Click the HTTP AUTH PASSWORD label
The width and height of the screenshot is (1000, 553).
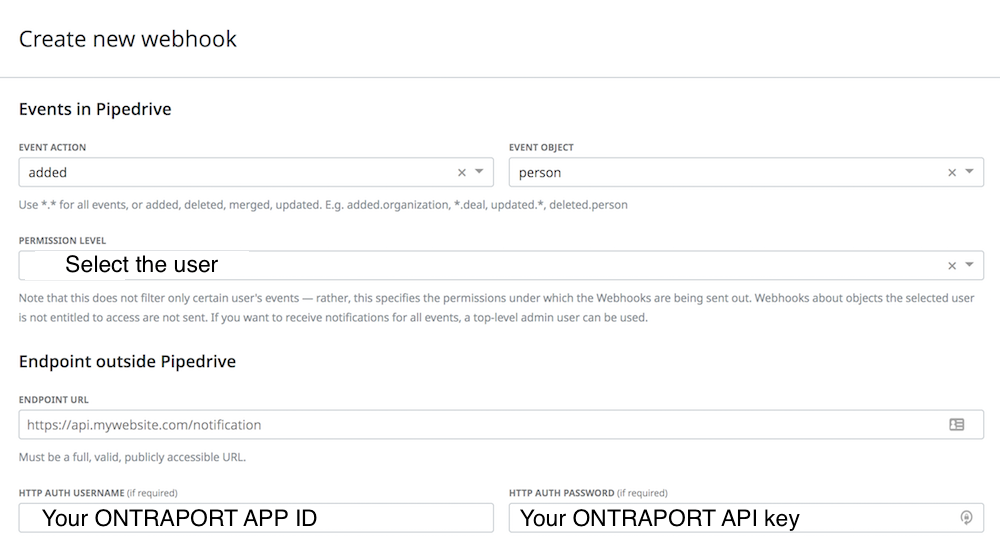[561, 493]
